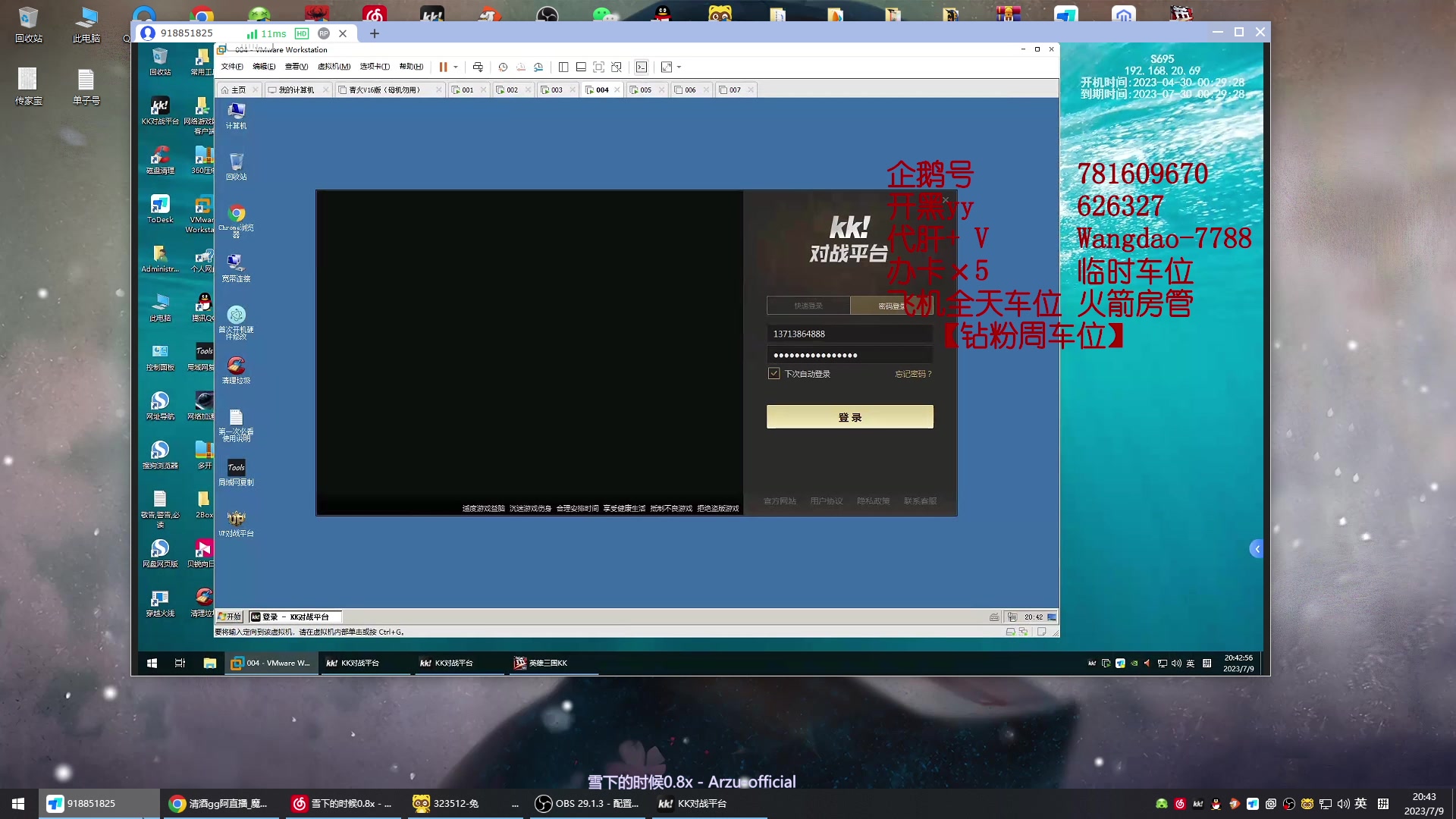Select the 004 - VMware taskbar button in remote session
The width and height of the screenshot is (1456, 819).
click(x=271, y=663)
